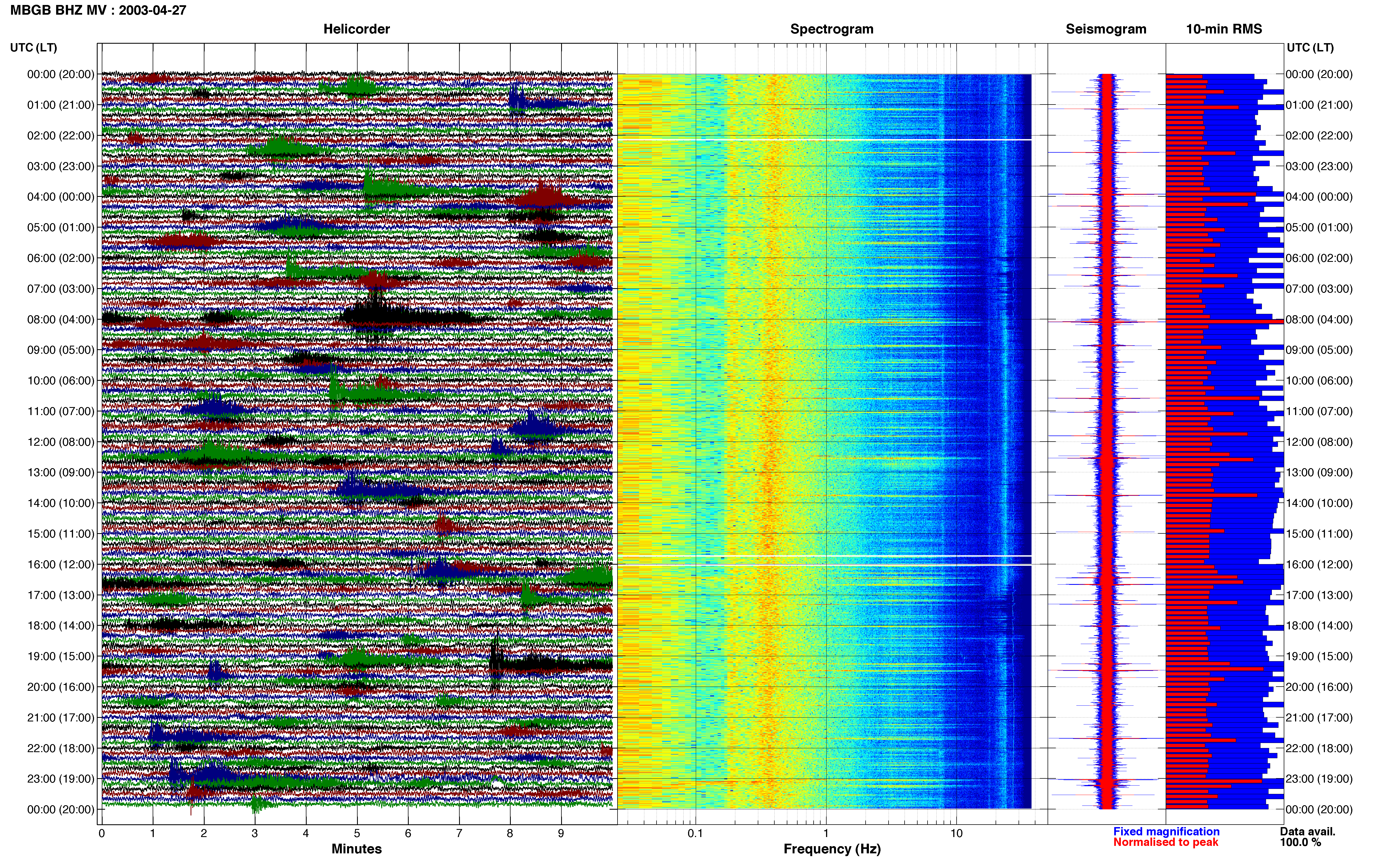Viewport: 1388px width, 868px height.
Task: Click right-axis time label 04:00 (00:00)
Action: (1319, 197)
